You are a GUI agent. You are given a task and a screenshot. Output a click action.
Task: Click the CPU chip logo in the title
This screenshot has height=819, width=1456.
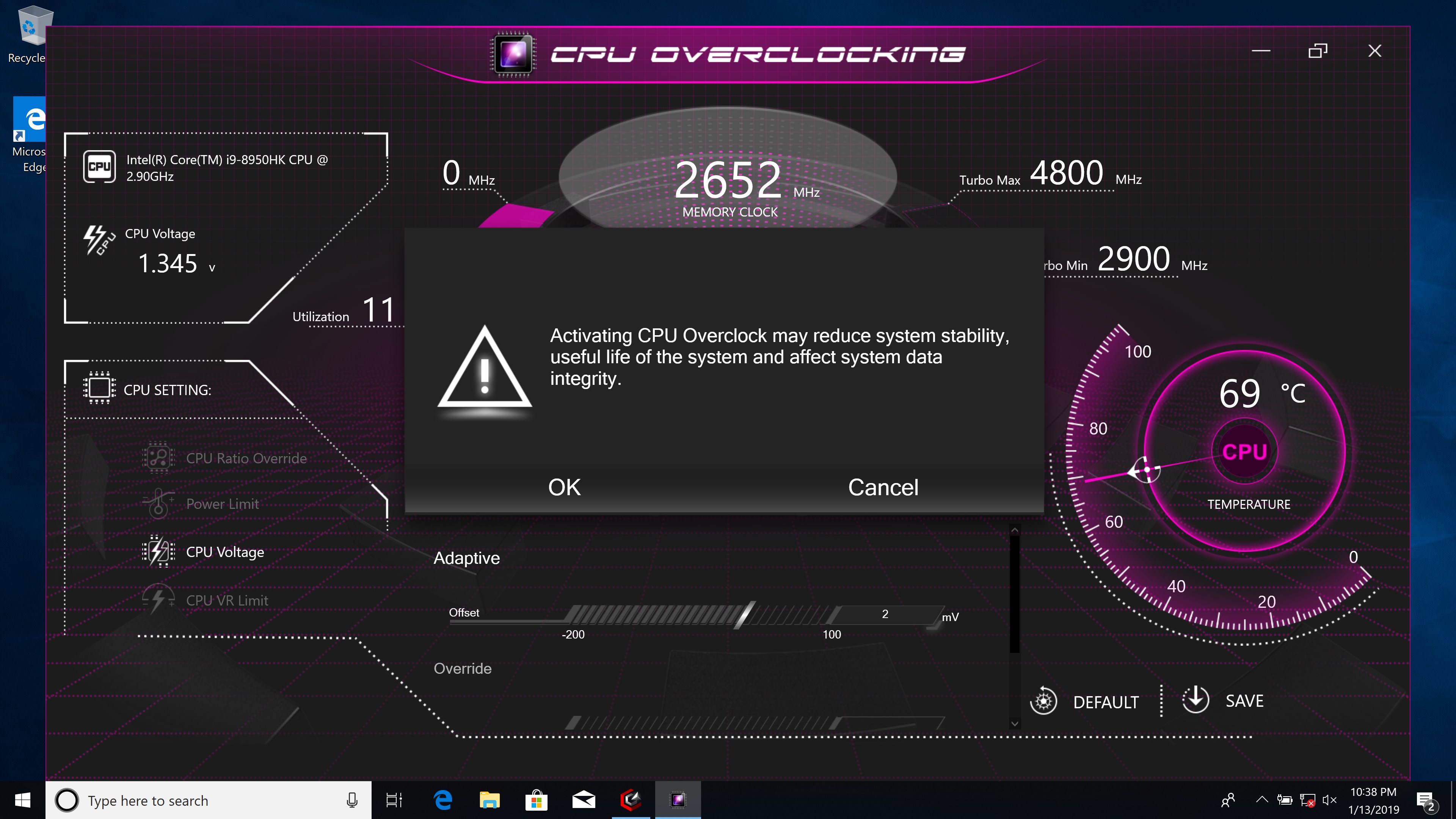tap(513, 55)
